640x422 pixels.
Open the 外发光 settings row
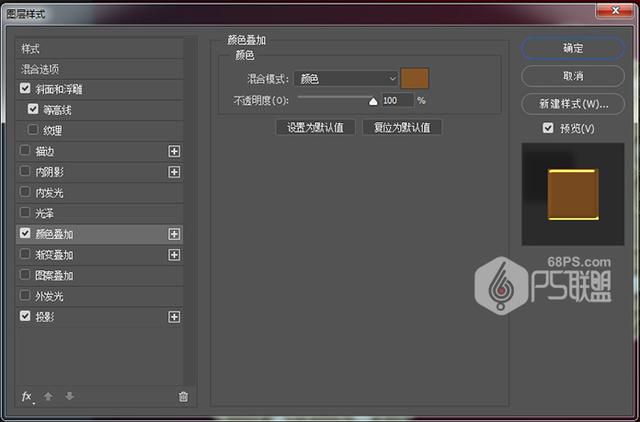click(99, 296)
